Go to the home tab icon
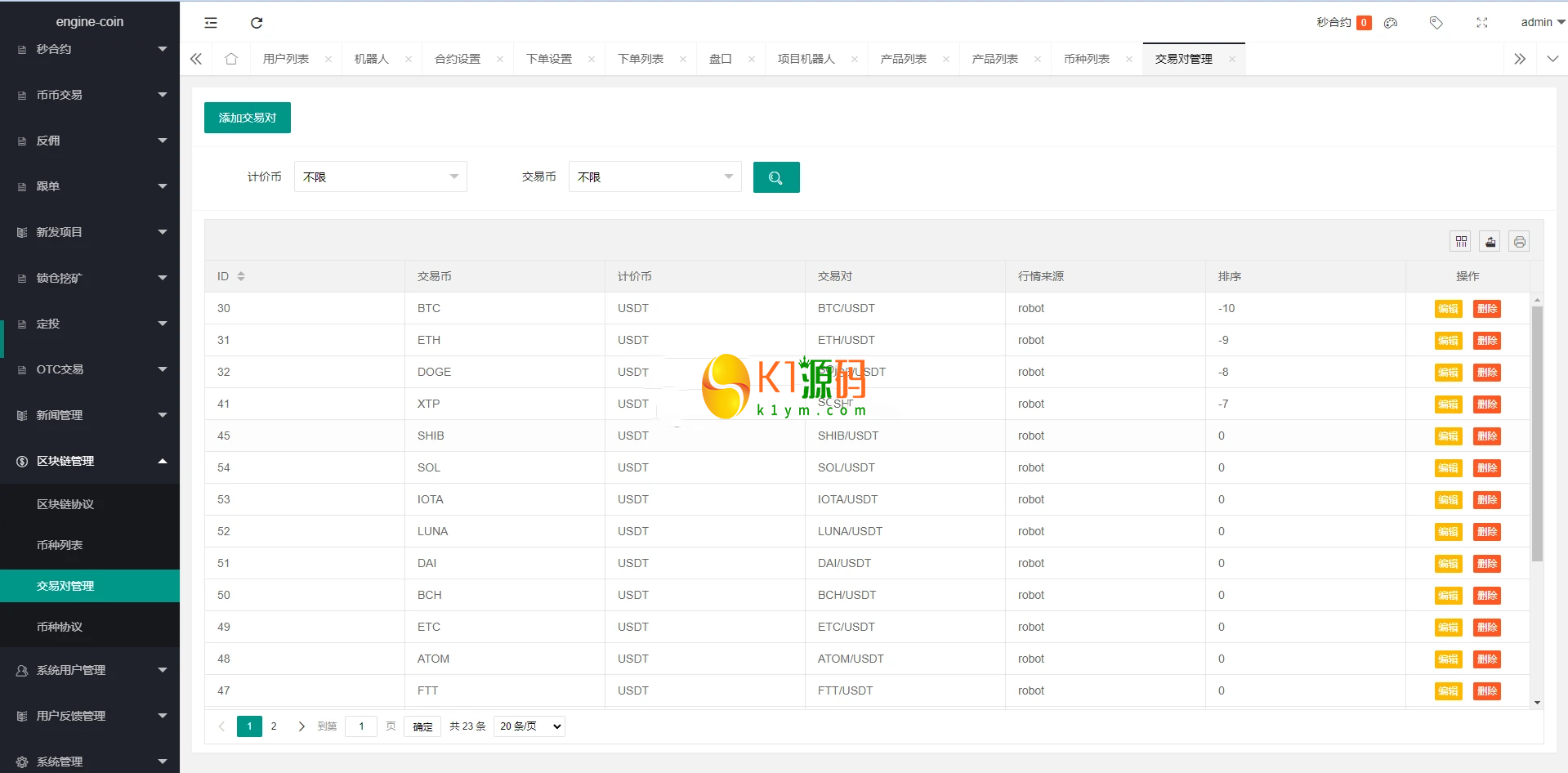 [231, 59]
